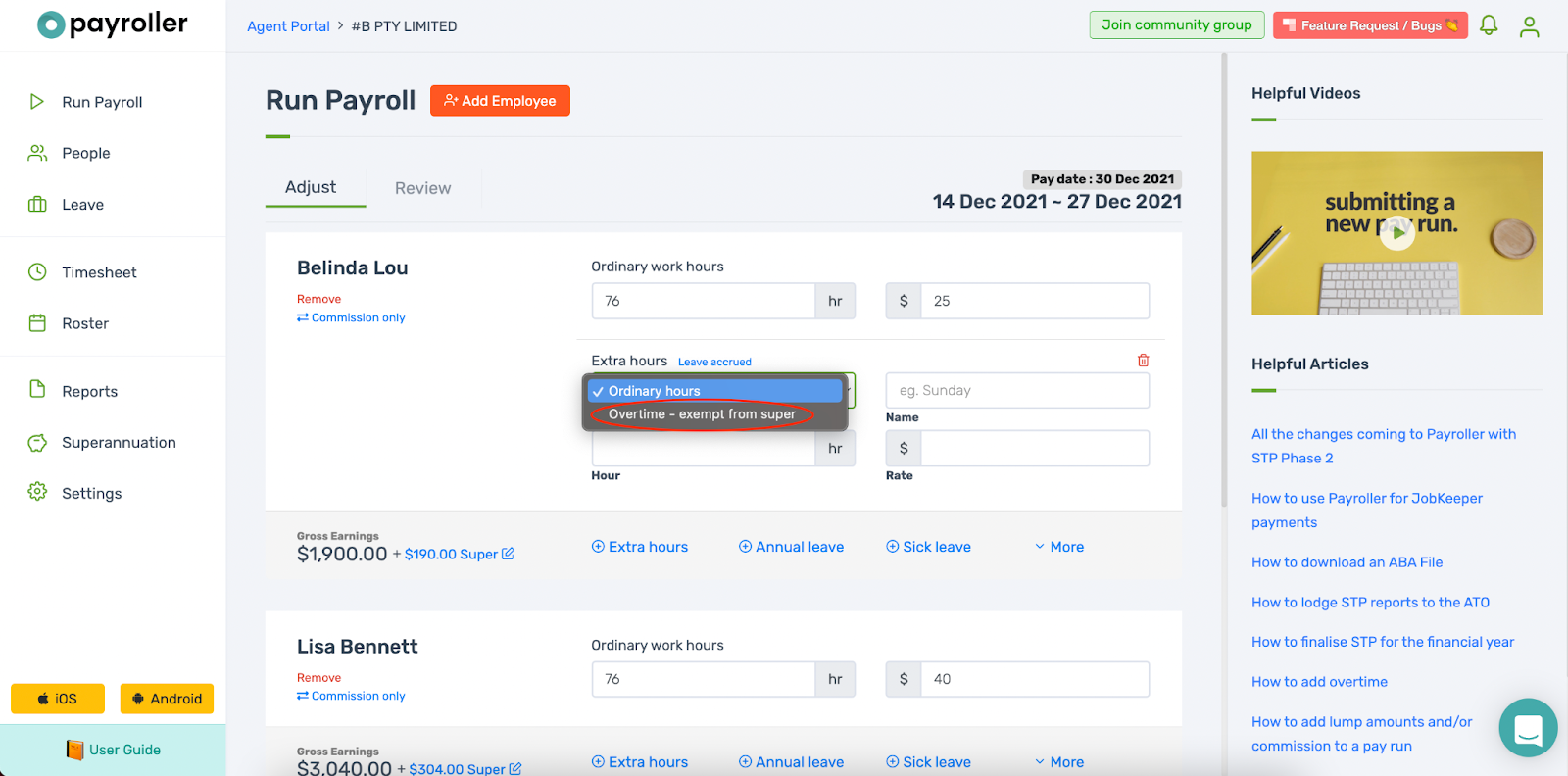Open the user profile icon
1568x776 pixels.
click(1529, 26)
